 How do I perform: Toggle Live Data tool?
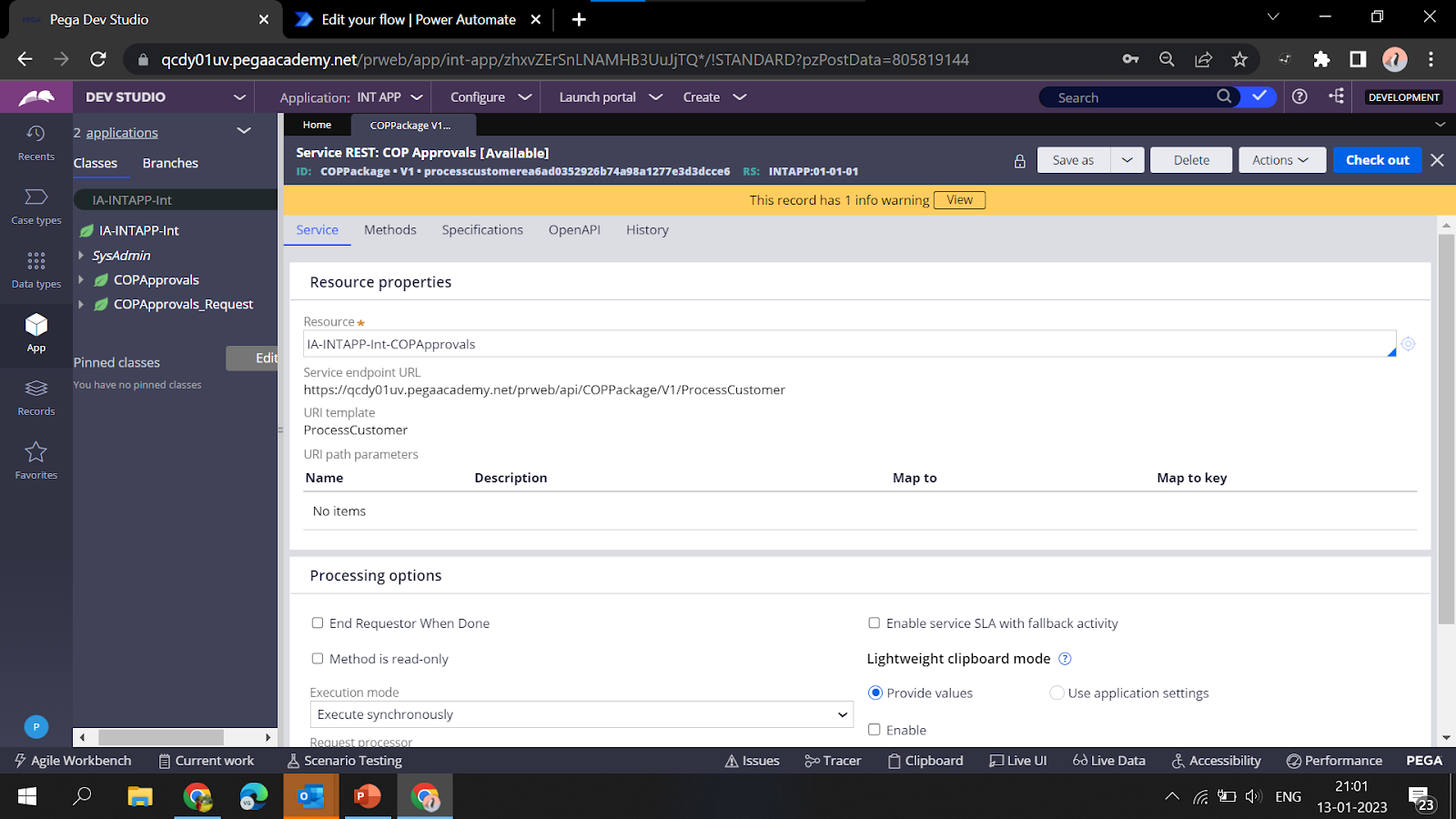coord(1109,761)
